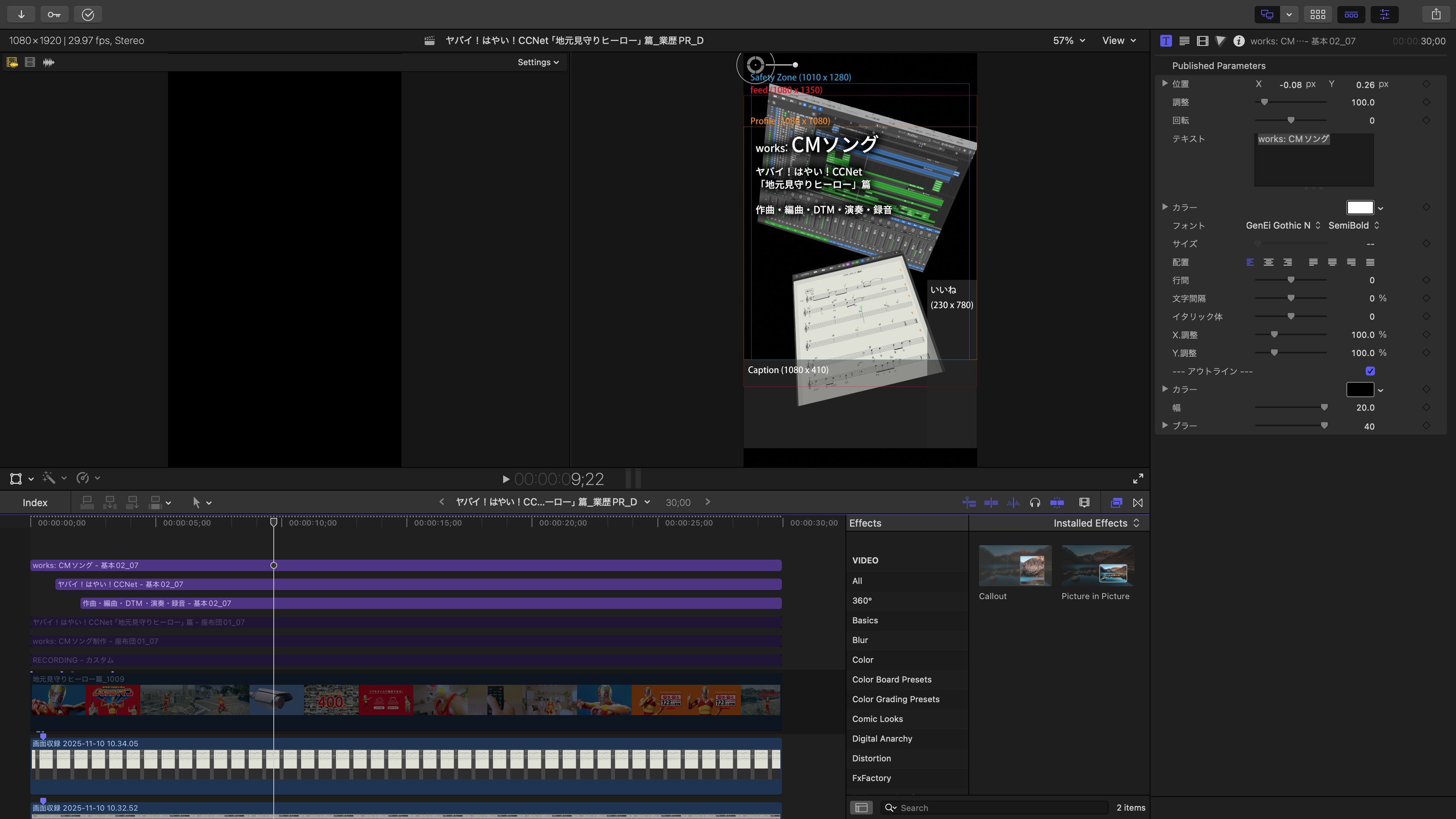The image size is (1456, 819).
Task: Toggle solo headphones icon in timeline
Action: pos(1035,502)
